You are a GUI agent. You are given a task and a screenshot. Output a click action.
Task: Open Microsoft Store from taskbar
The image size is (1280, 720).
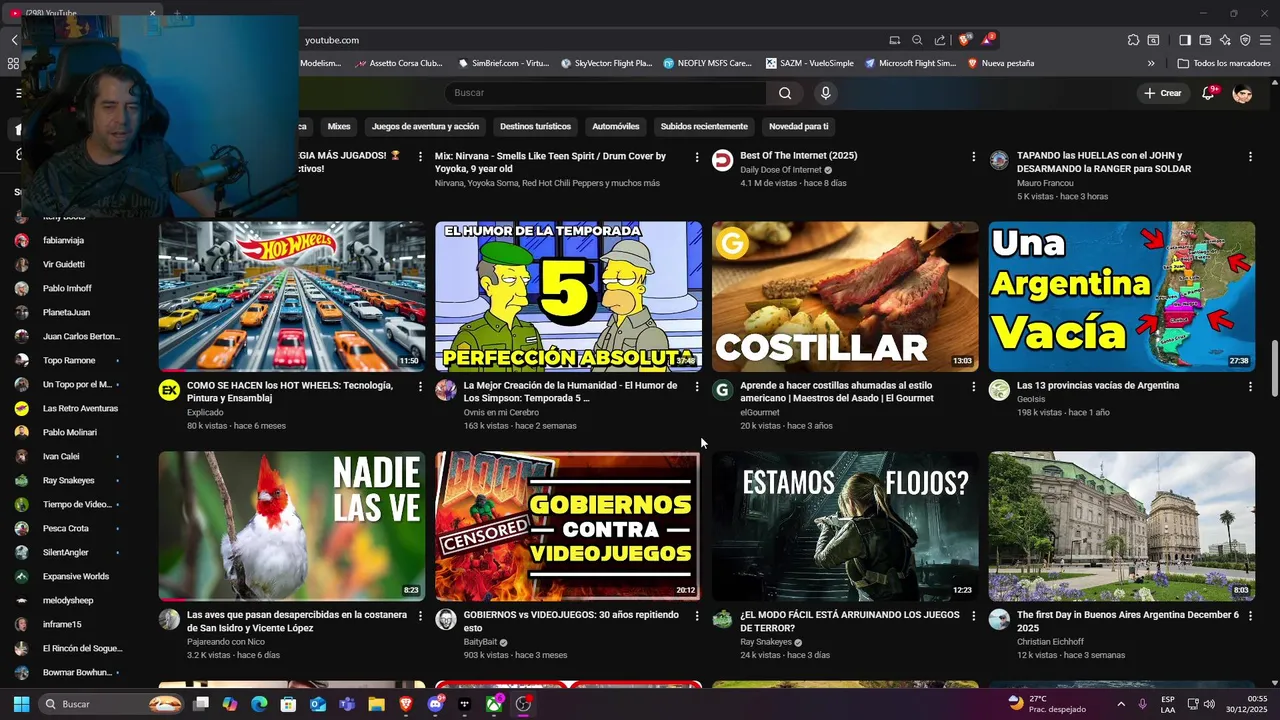click(288, 704)
